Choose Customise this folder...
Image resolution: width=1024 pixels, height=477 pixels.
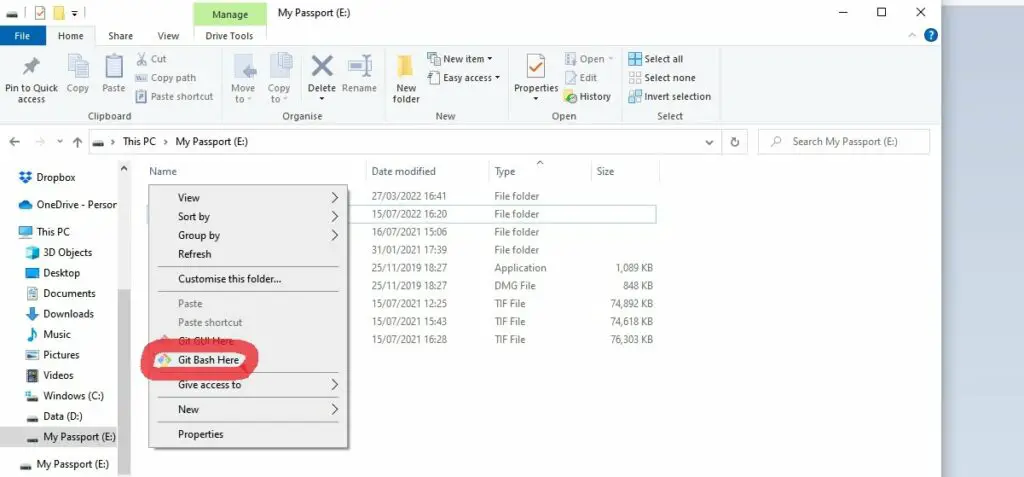click(x=248, y=279)
